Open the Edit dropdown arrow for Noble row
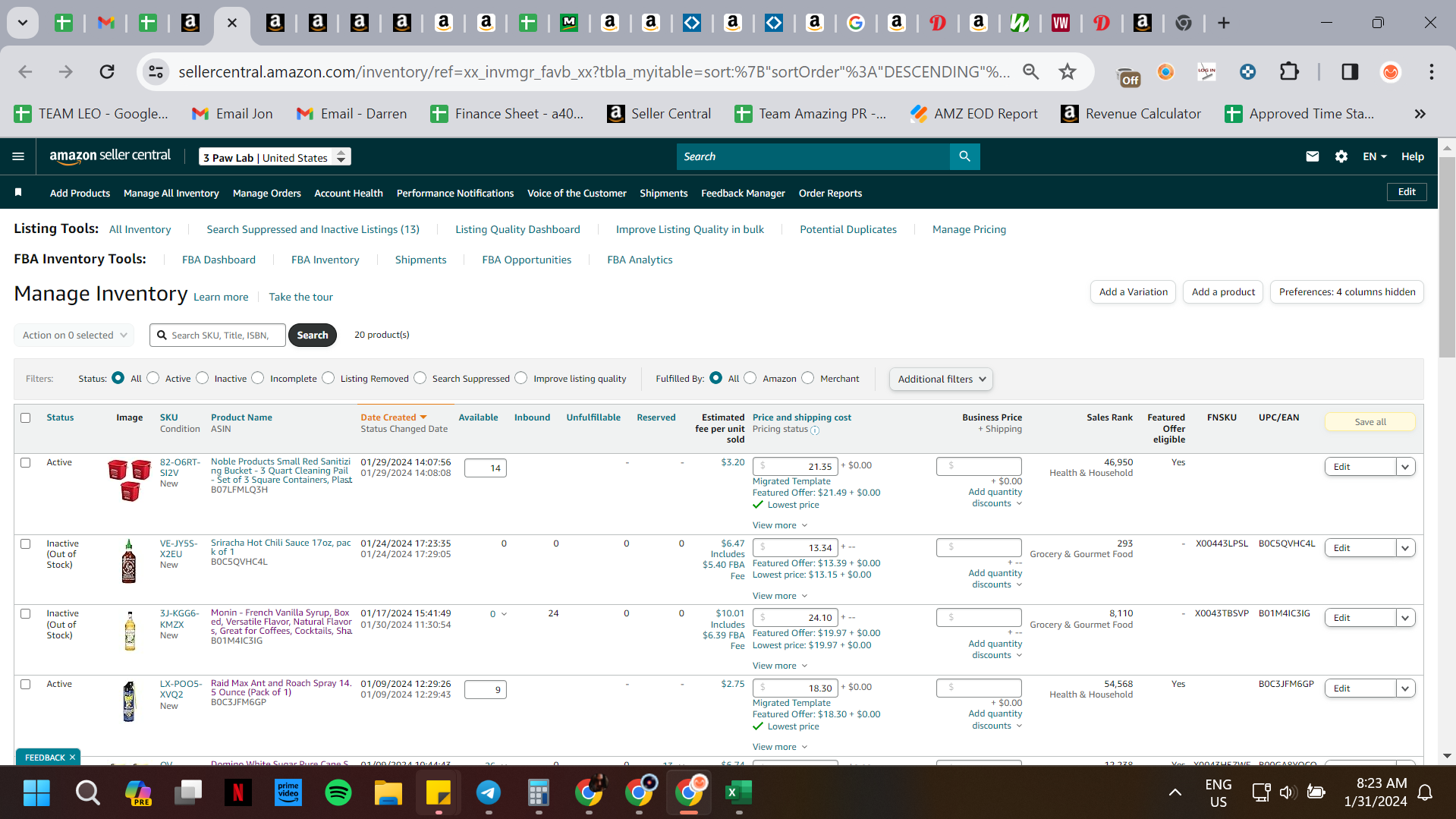 pos(1405,467)
